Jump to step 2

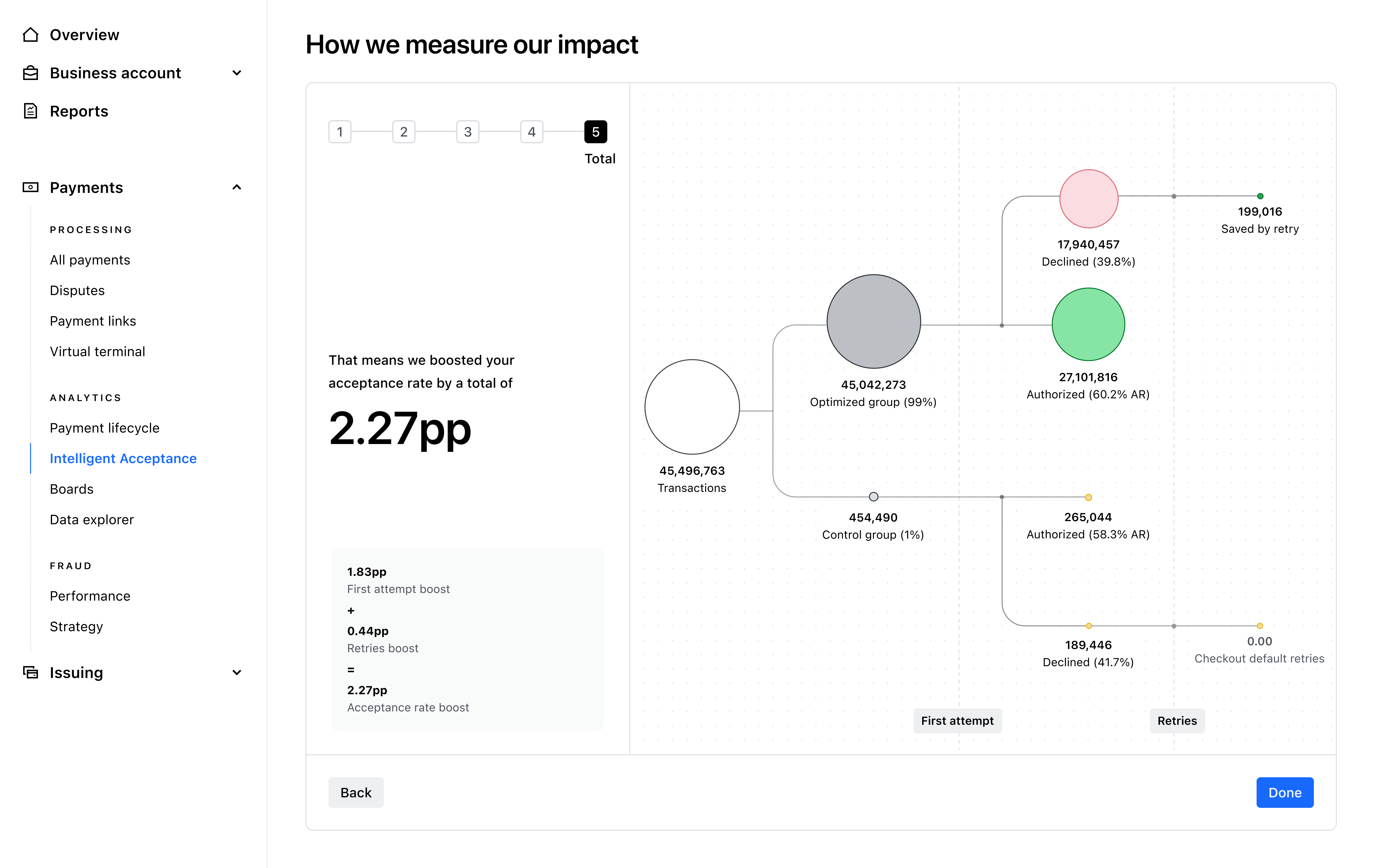point(404,132)
